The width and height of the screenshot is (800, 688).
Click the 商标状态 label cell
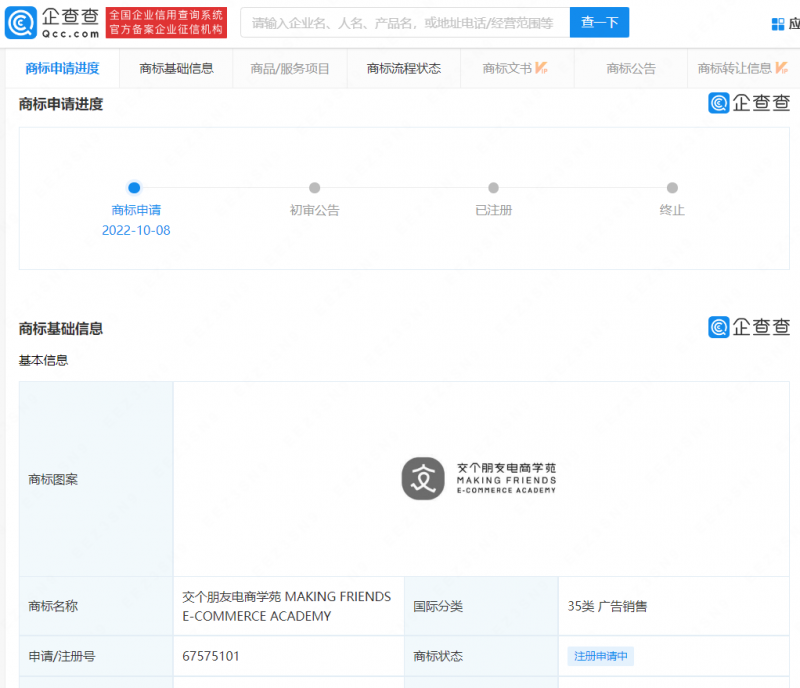[x=481, y=656]
